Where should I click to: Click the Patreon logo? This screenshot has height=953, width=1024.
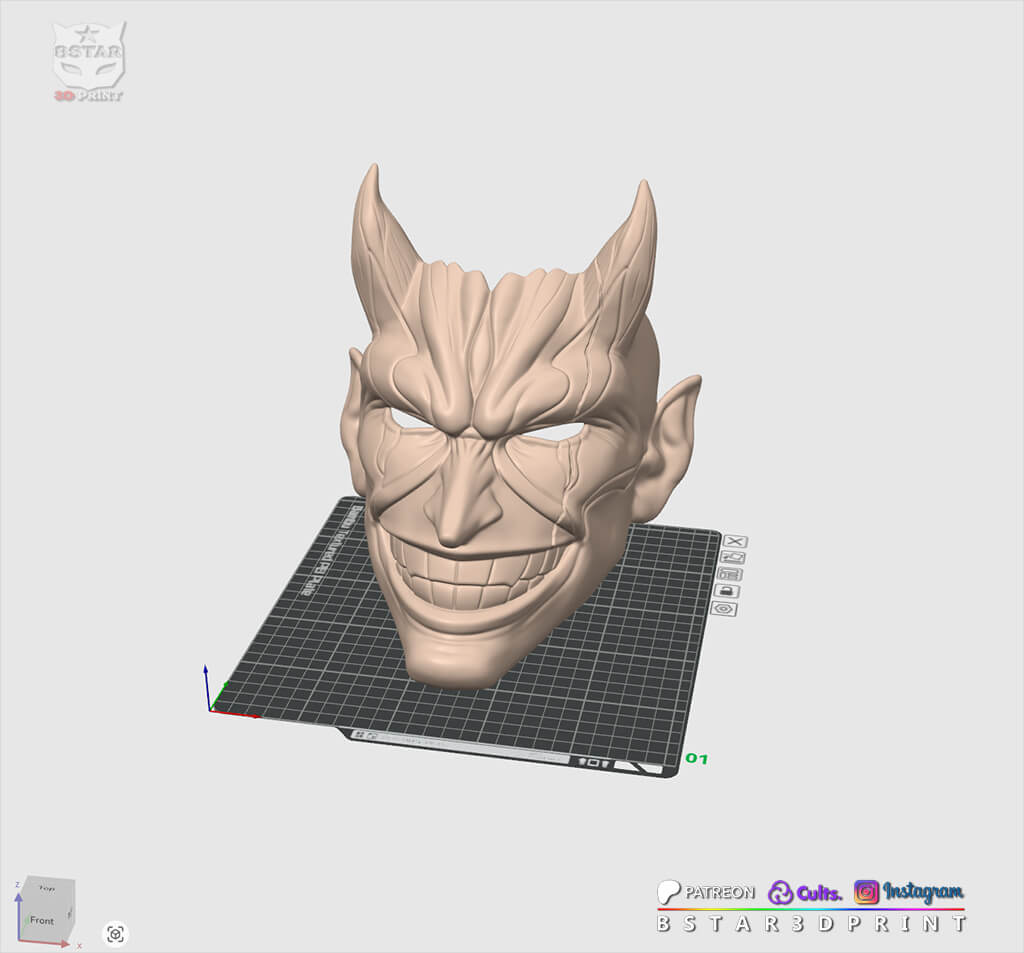[x=705, y=892]
